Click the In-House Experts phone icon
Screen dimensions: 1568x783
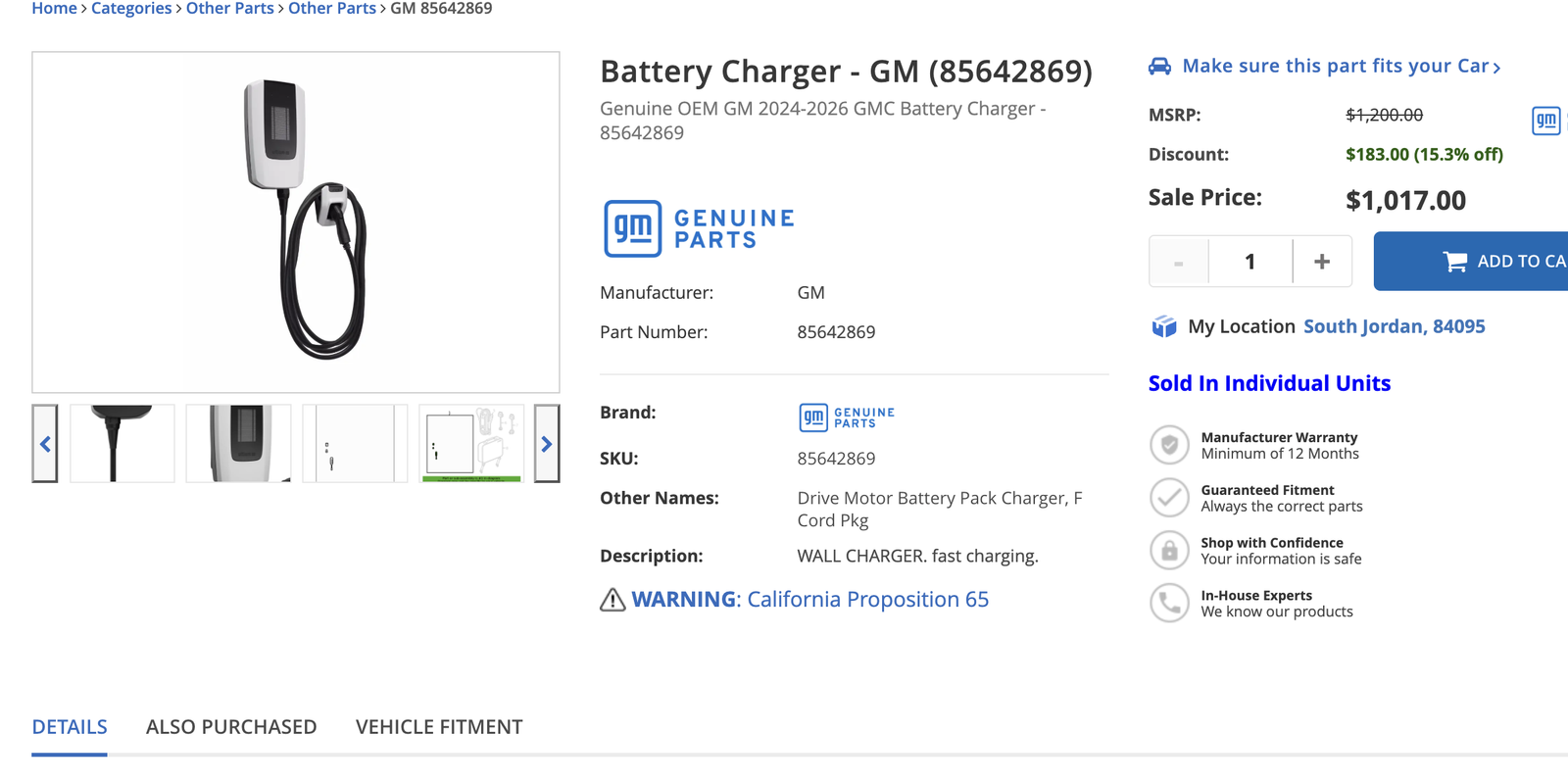[1169, 604]
